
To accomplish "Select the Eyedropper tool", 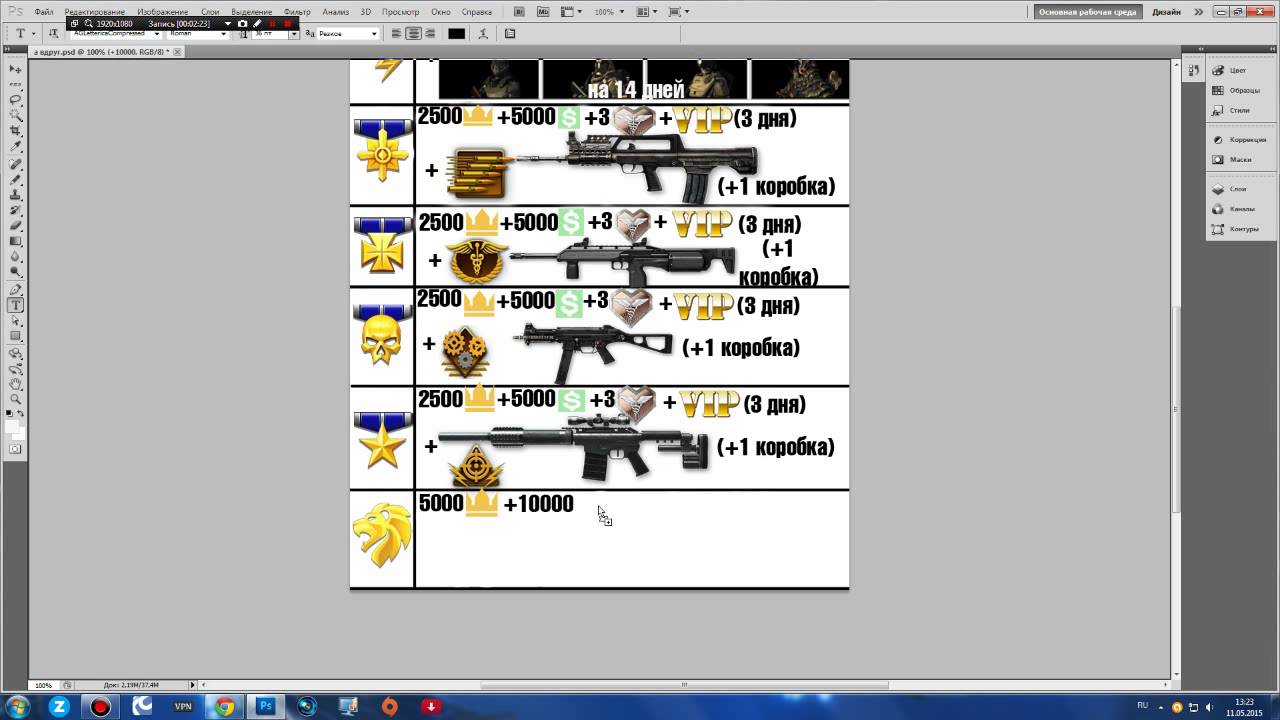I will click(15, 146).
